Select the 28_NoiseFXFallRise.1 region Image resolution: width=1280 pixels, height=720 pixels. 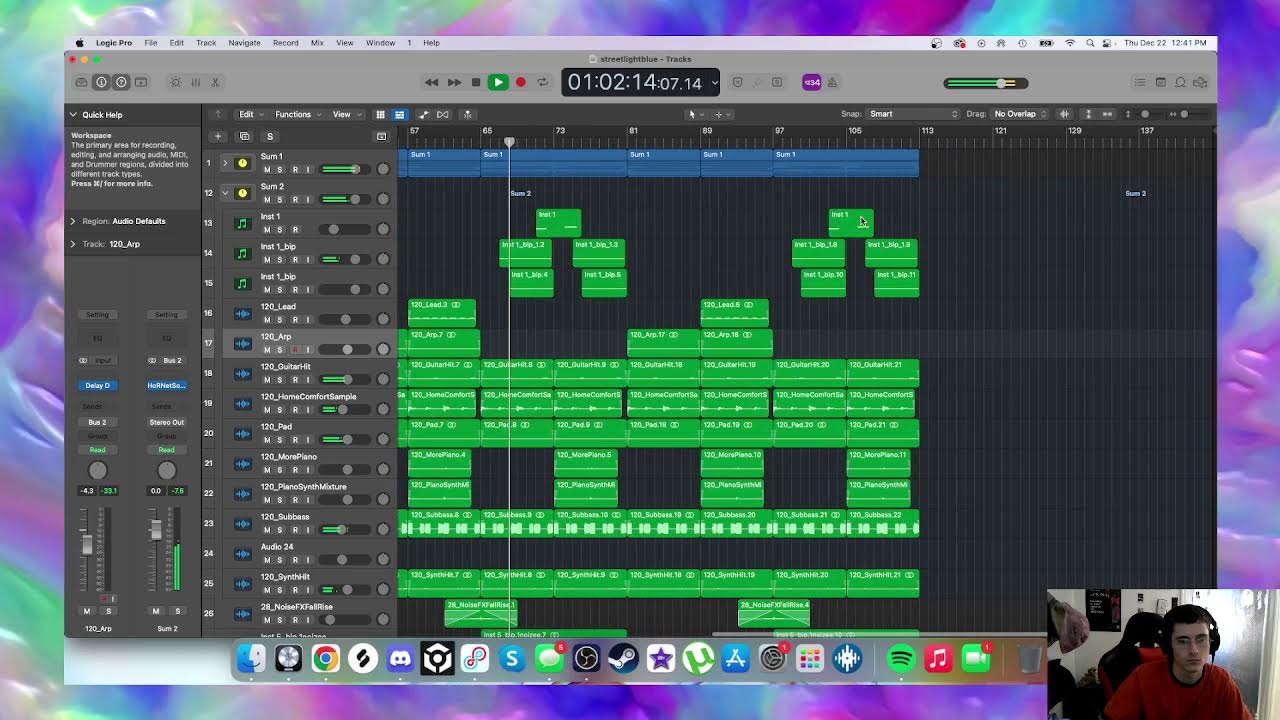(481, 613)
